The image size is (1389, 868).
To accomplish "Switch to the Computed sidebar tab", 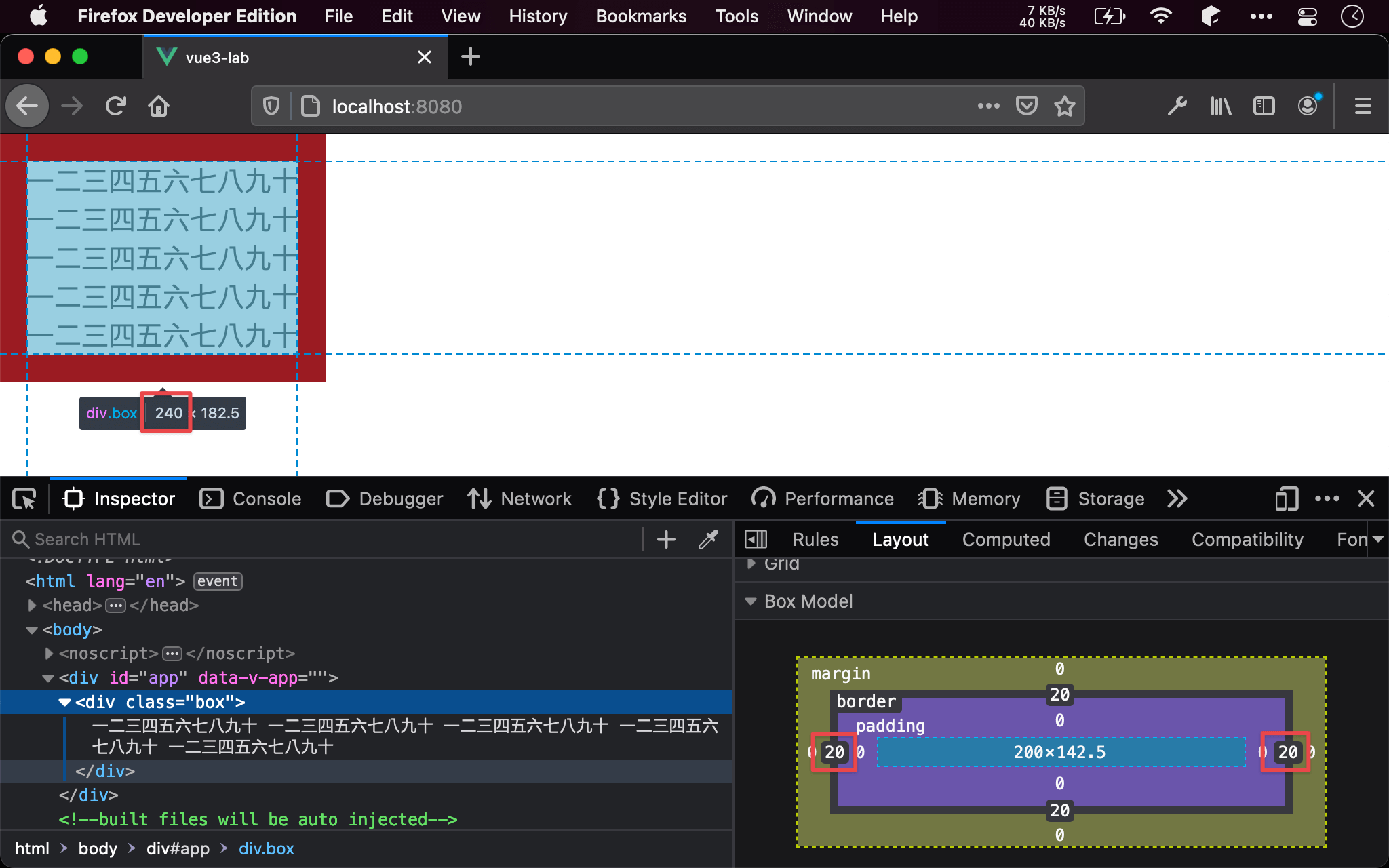I will (1006, 539).
